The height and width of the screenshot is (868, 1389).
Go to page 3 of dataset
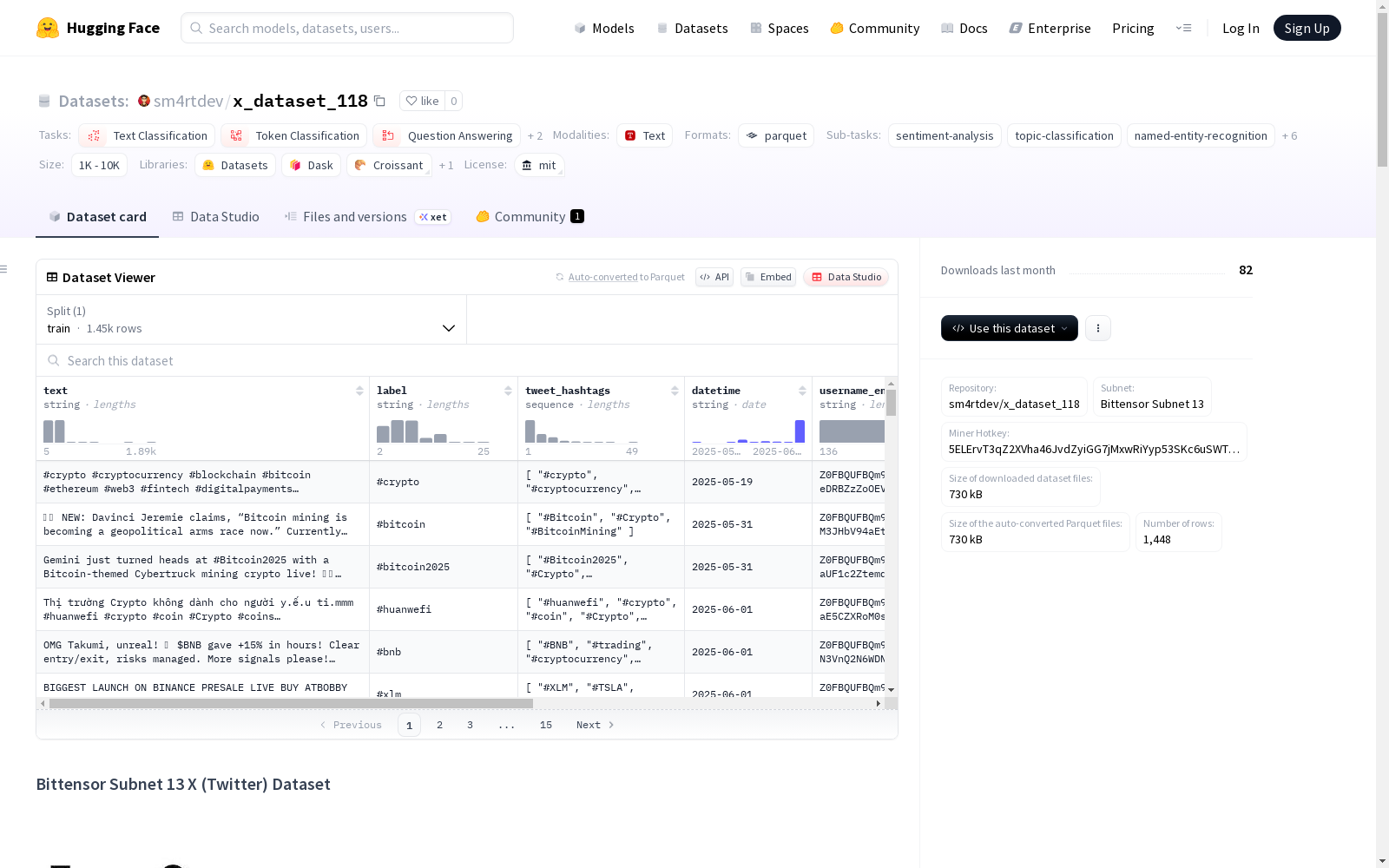tap(471, 725)
